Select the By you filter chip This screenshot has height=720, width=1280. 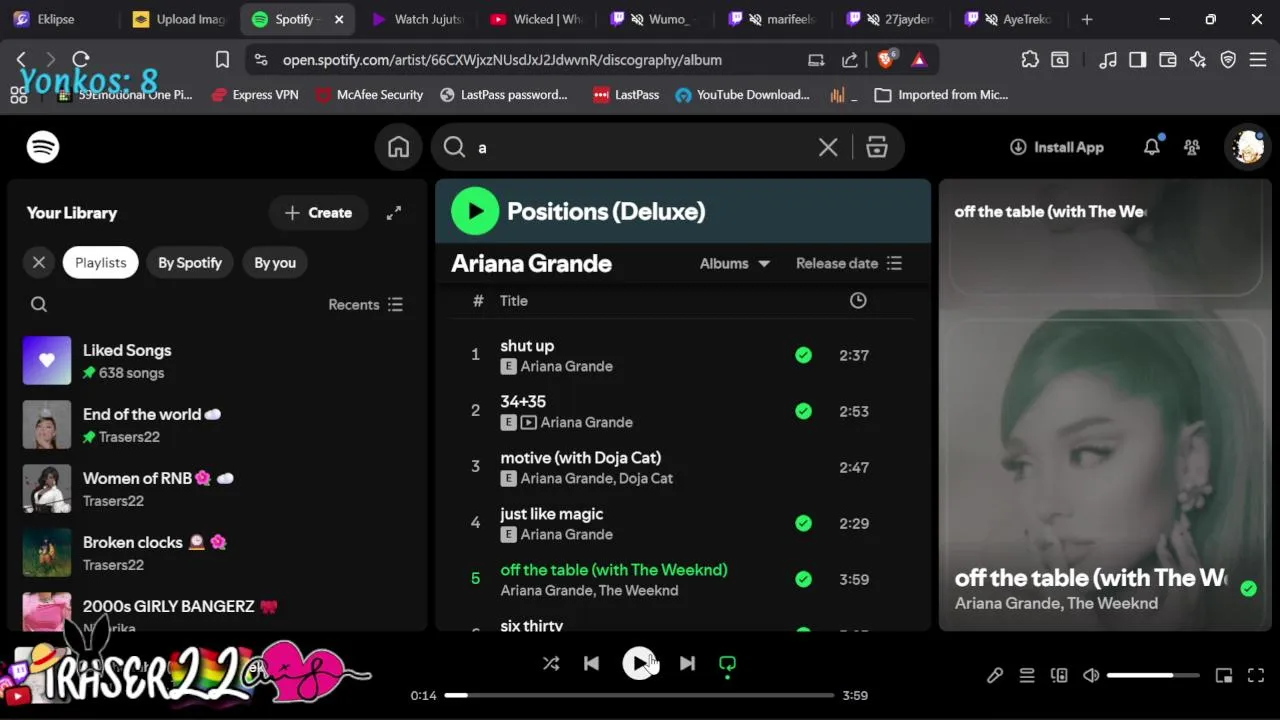tap(275, 263)
